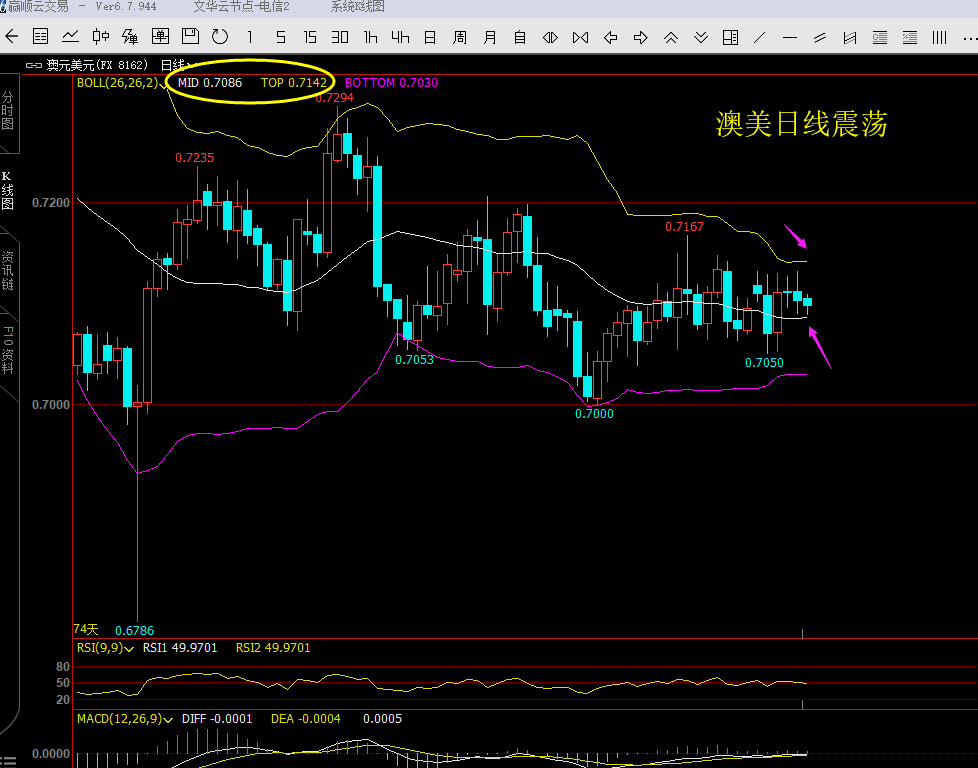This screenshot has height=768, width=978.
Task: Switch to the 5-minute period
Action: tap(281, 37)
